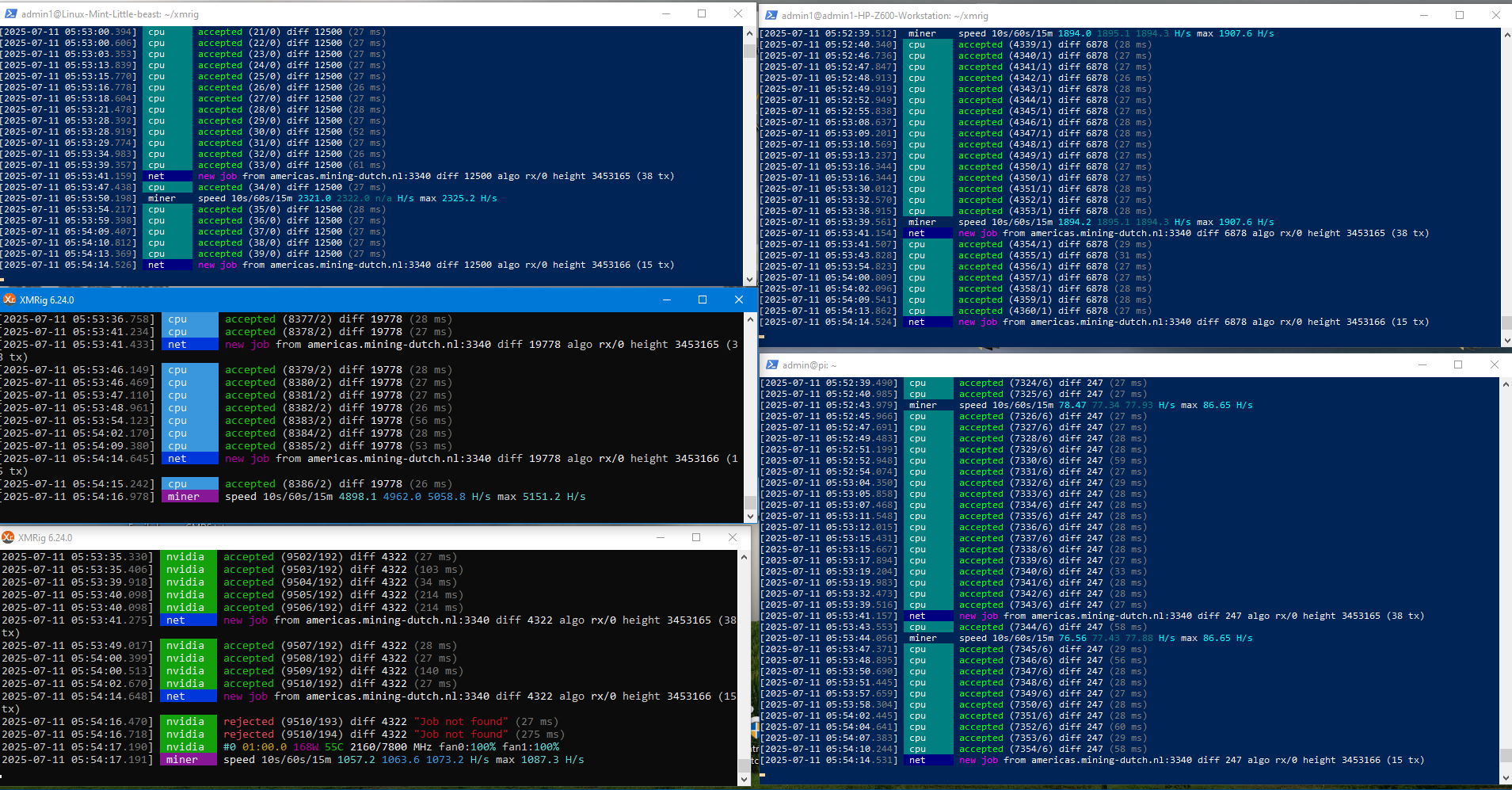Close the HP-Z600-Workstation terminal window
The image size is (1512, 790).
tap(1496, 15)
